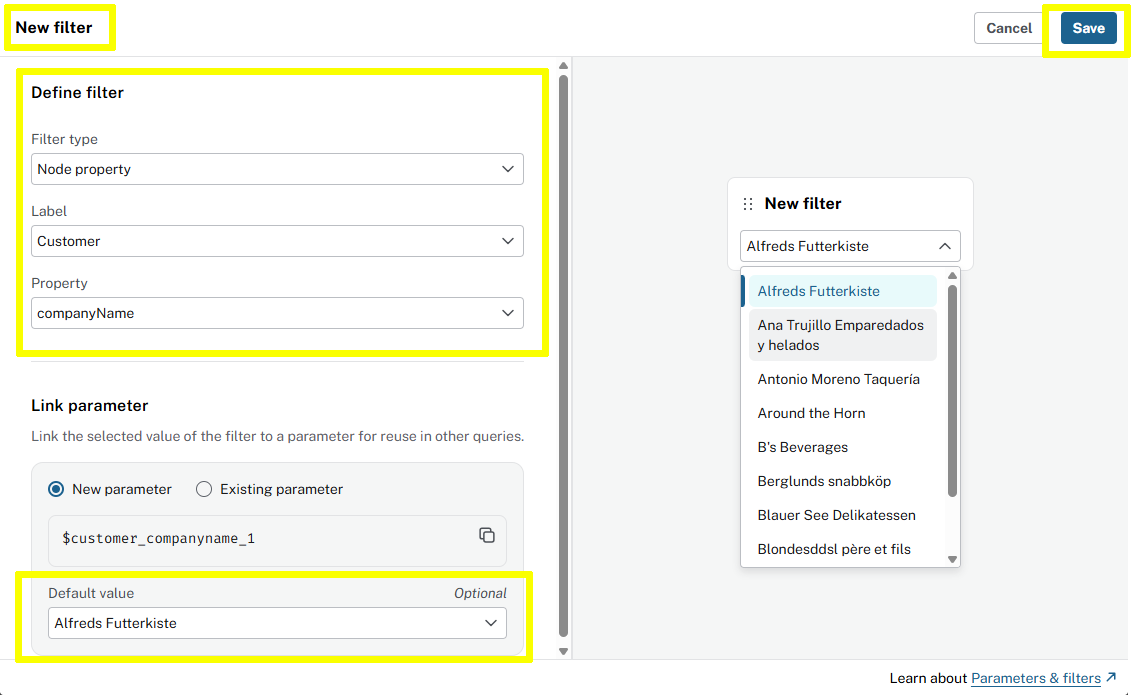Cancel the new filter dialog
This screenshot has height=695, width=1135.
[1009, 28]
